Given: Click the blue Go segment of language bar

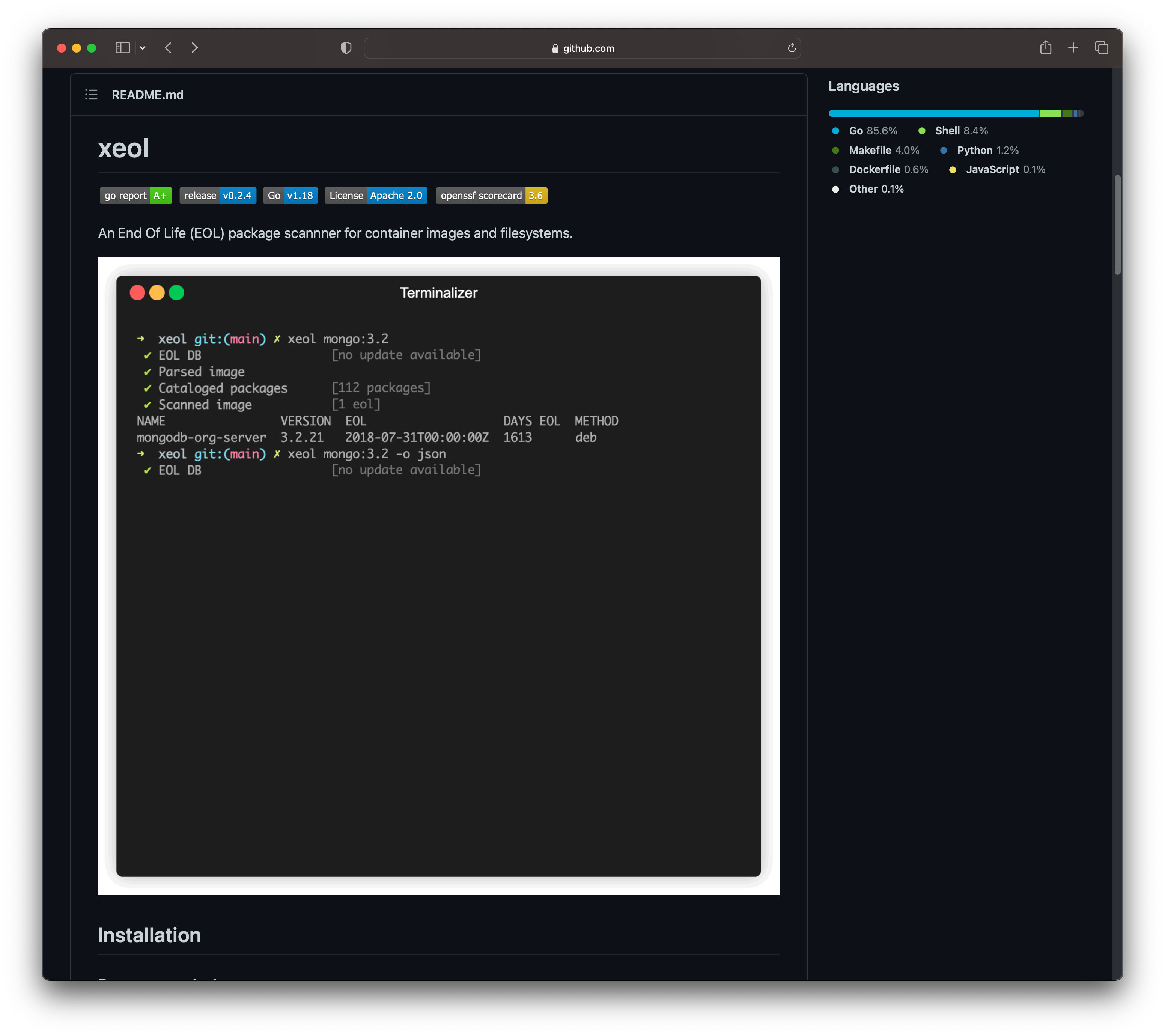Looking at the screenshot, I should point(933,113).
